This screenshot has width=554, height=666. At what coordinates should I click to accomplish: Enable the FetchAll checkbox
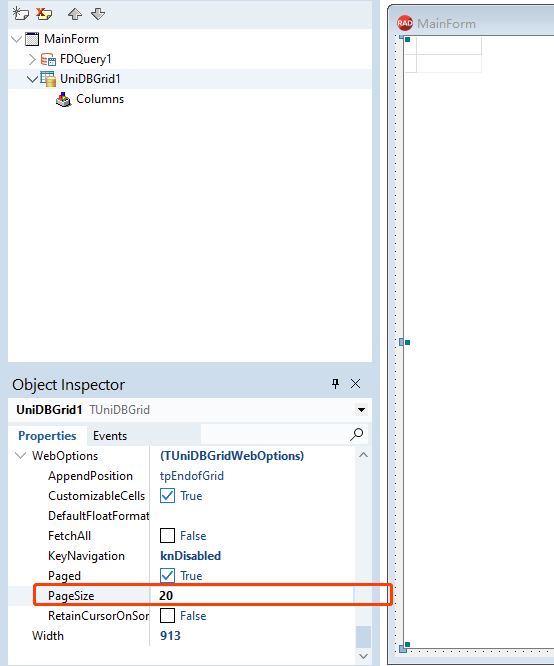pyautogui.click(x=167, y=536)
